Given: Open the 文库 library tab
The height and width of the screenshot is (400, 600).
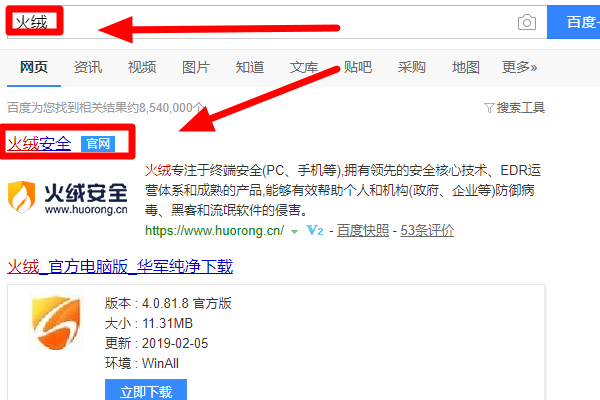Looking at the screenshot, I should 304,67.
